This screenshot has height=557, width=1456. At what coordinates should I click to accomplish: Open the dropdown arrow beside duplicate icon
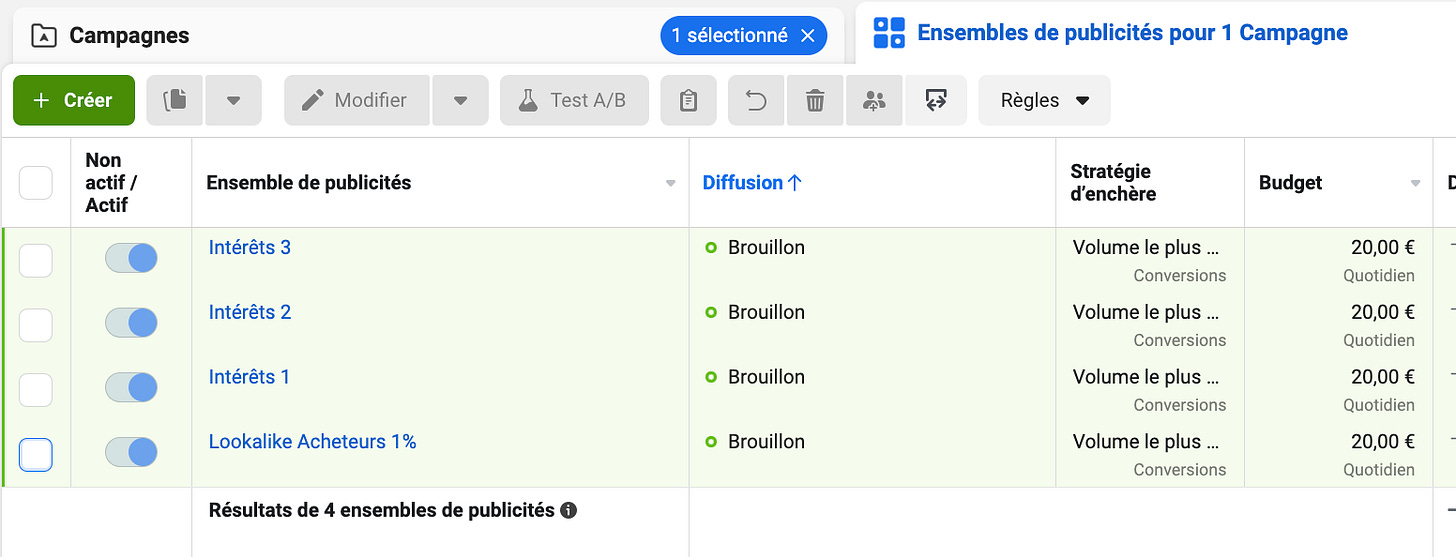pos(234,100)
